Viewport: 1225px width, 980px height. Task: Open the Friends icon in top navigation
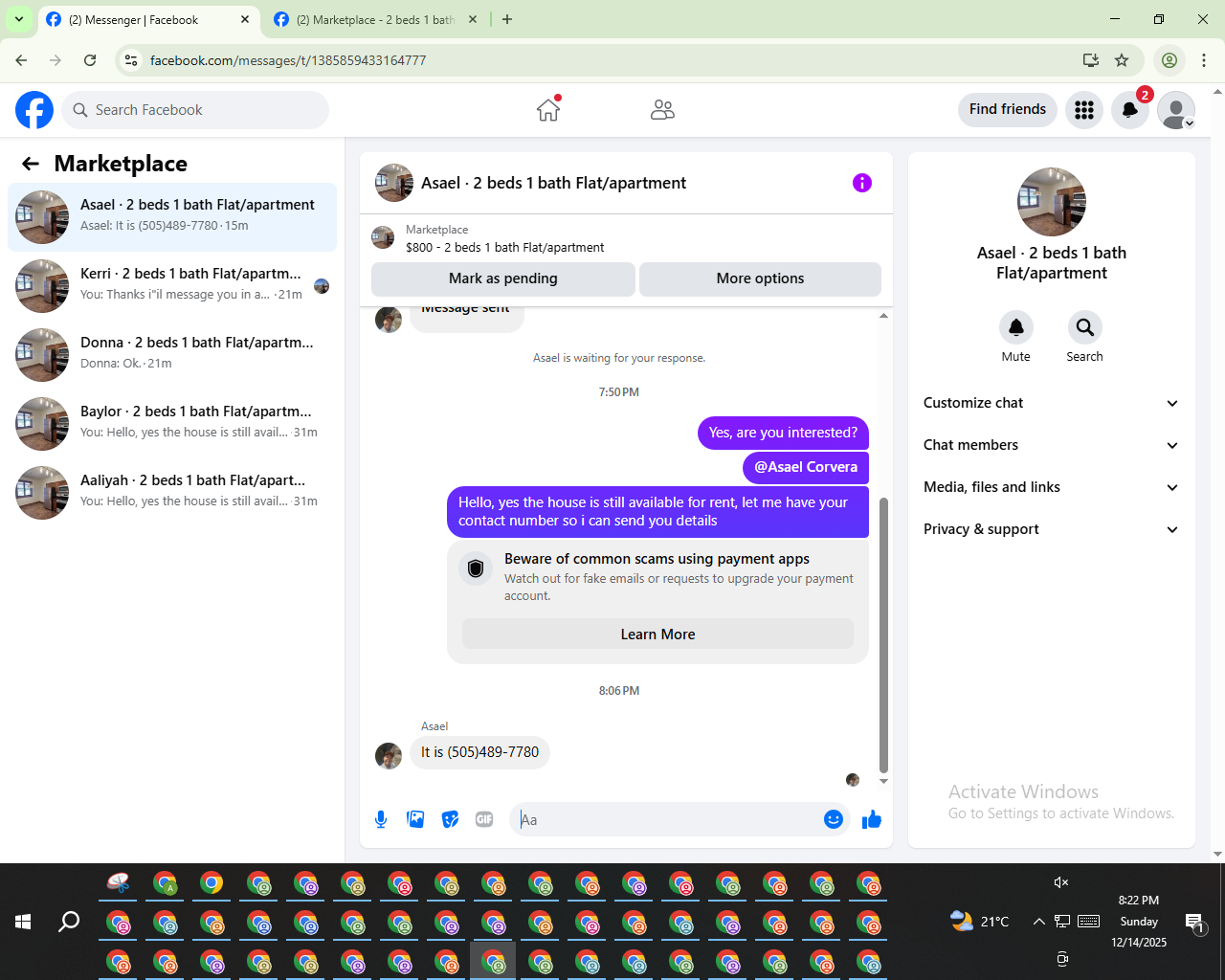pos(662,110)
